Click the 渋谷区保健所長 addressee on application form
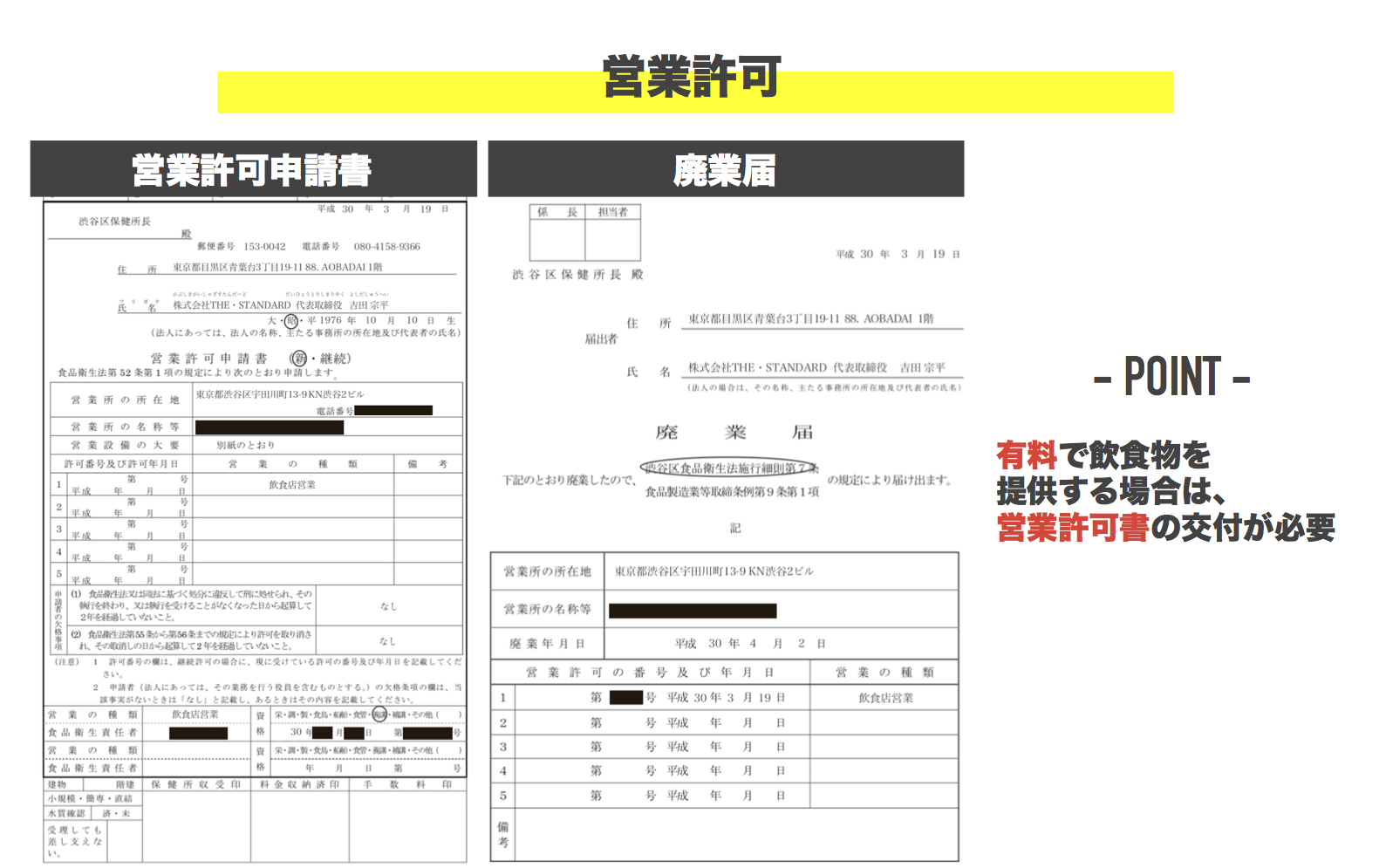Image resolution: width=1386 pixels, height=868 pixels. [114, 222]
